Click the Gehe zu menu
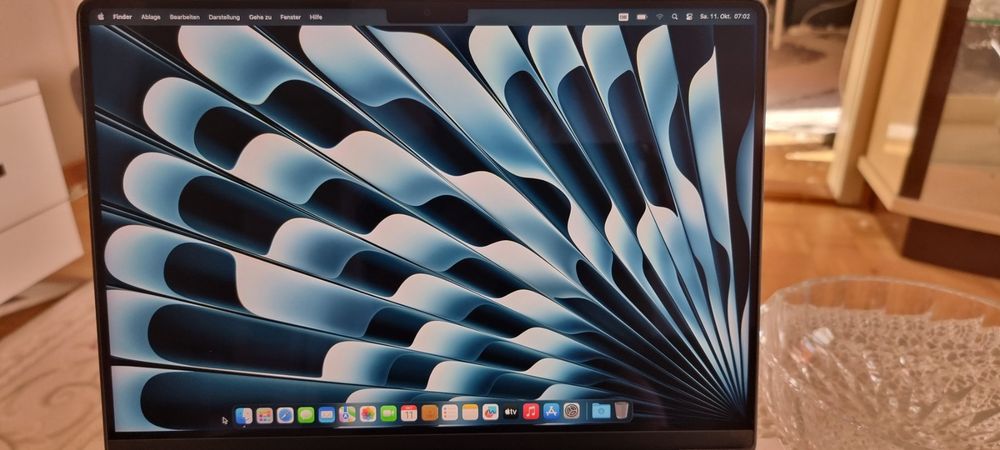The image size is (1000, 450). tap(260, 17)
